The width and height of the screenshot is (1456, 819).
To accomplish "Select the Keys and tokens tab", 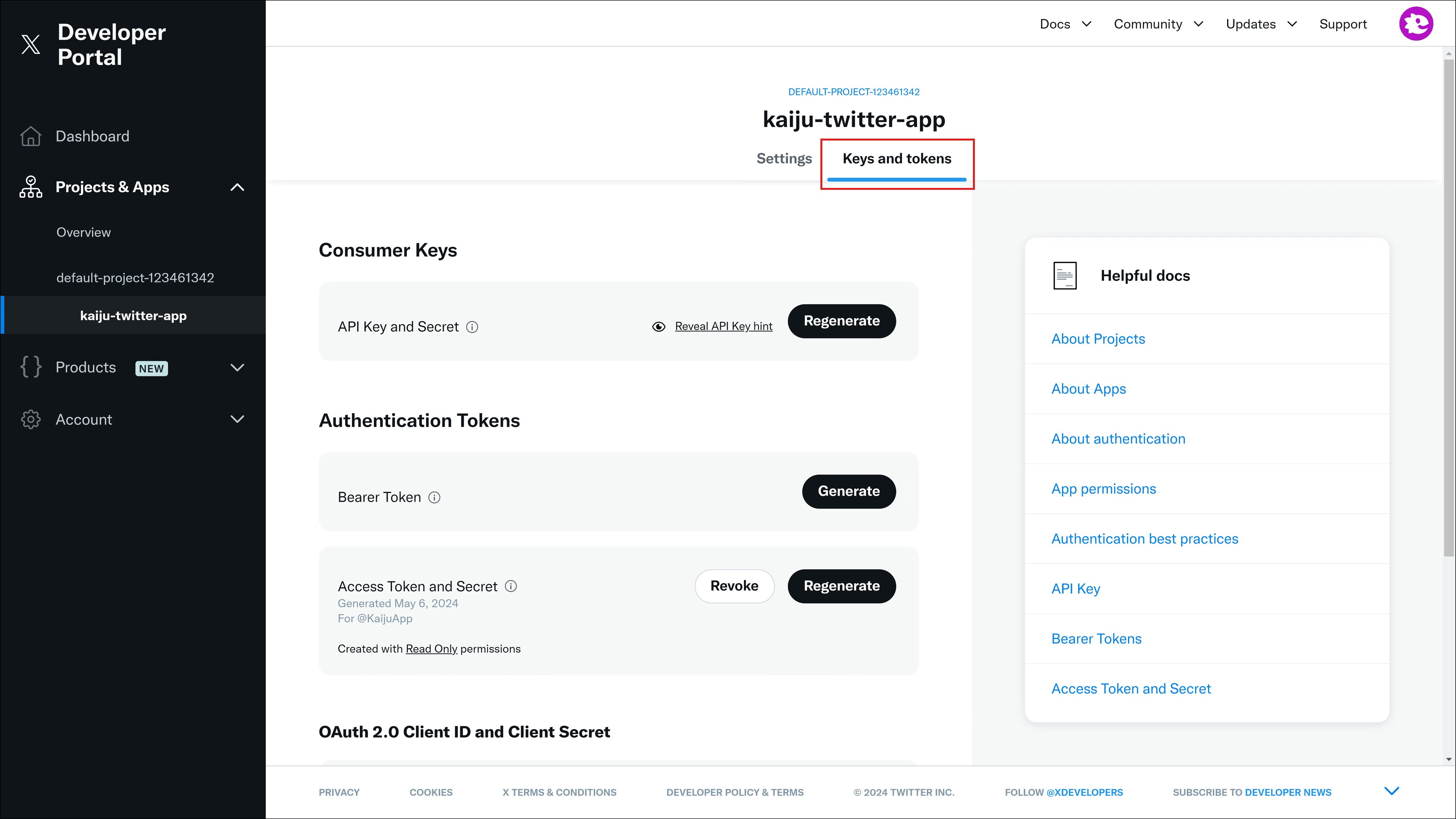I will 897,159.
